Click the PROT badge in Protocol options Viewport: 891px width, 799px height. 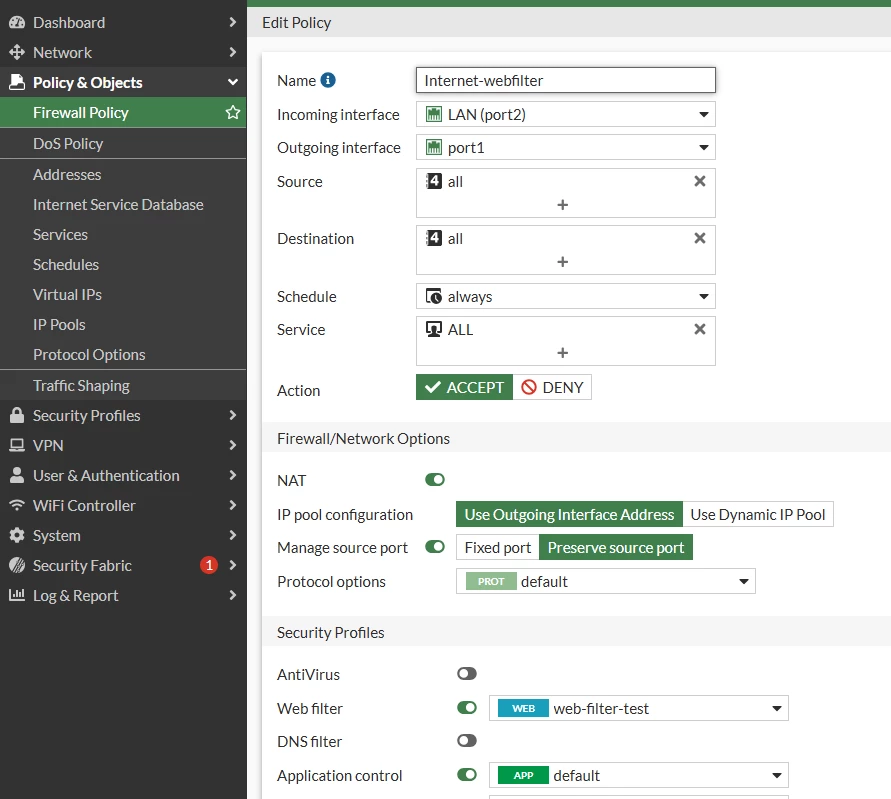coord(491,581)
